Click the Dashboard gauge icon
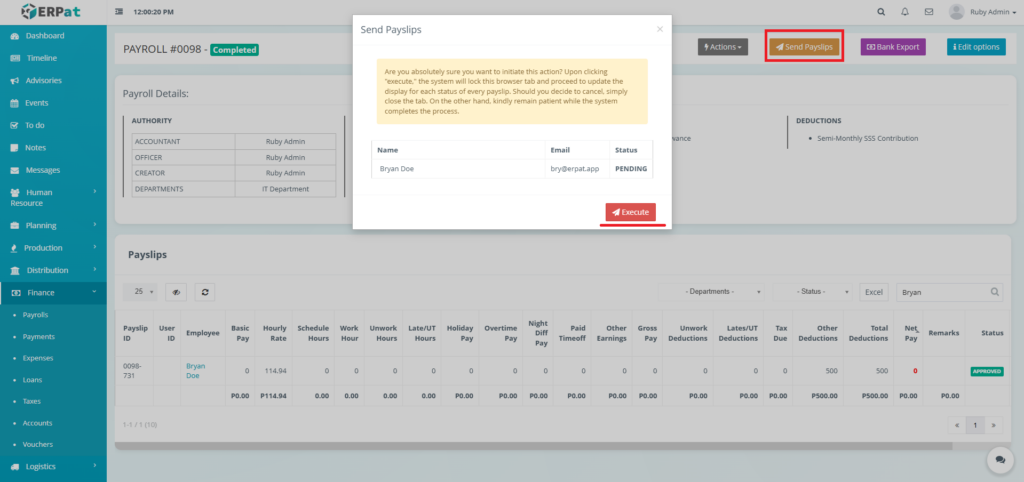The height and width of the screenshot is (482, 1024). click(x=14, y=36)
